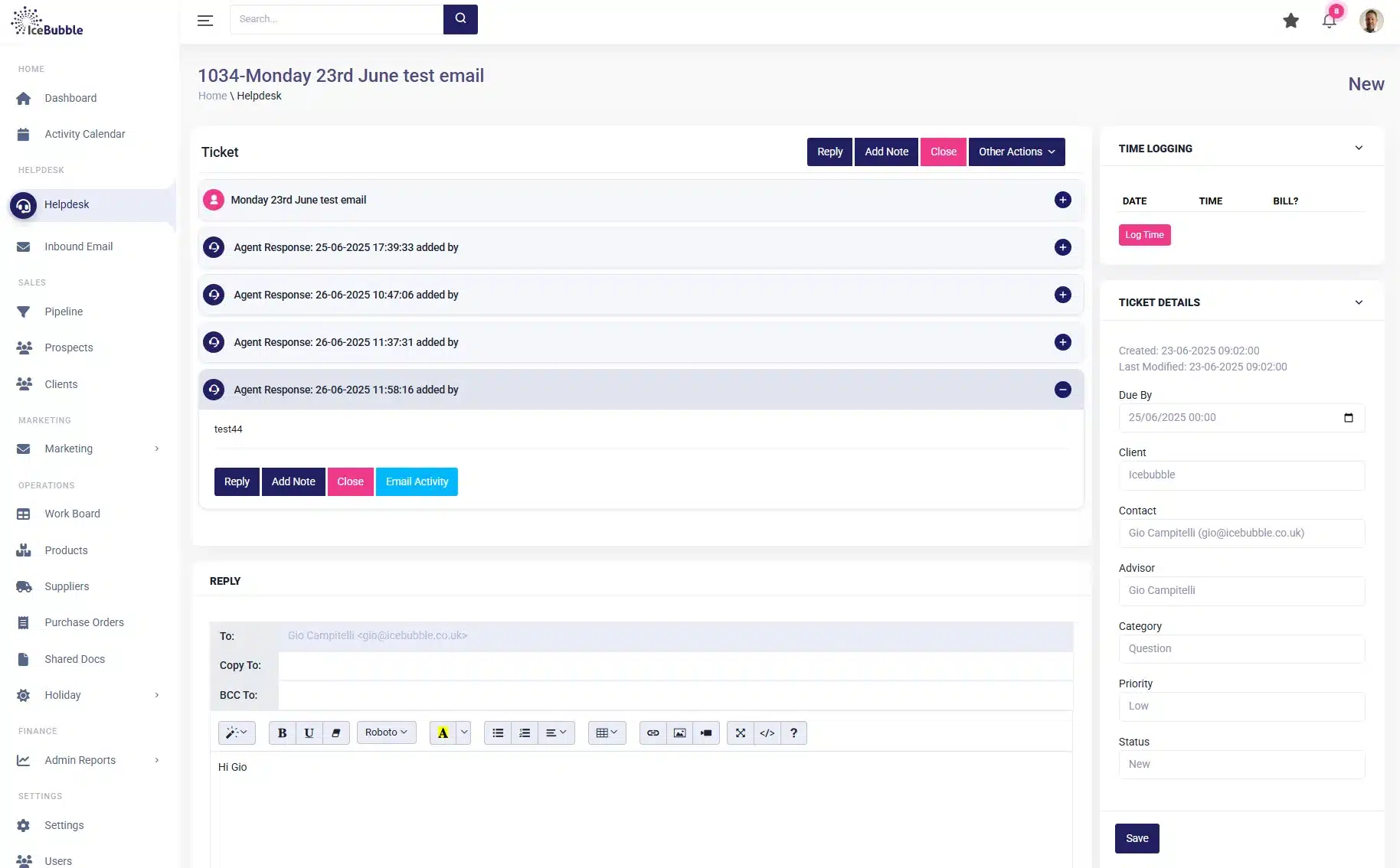Collapse the 26-06-2025 11:58:16 agent response

(x=1062, y=390)
